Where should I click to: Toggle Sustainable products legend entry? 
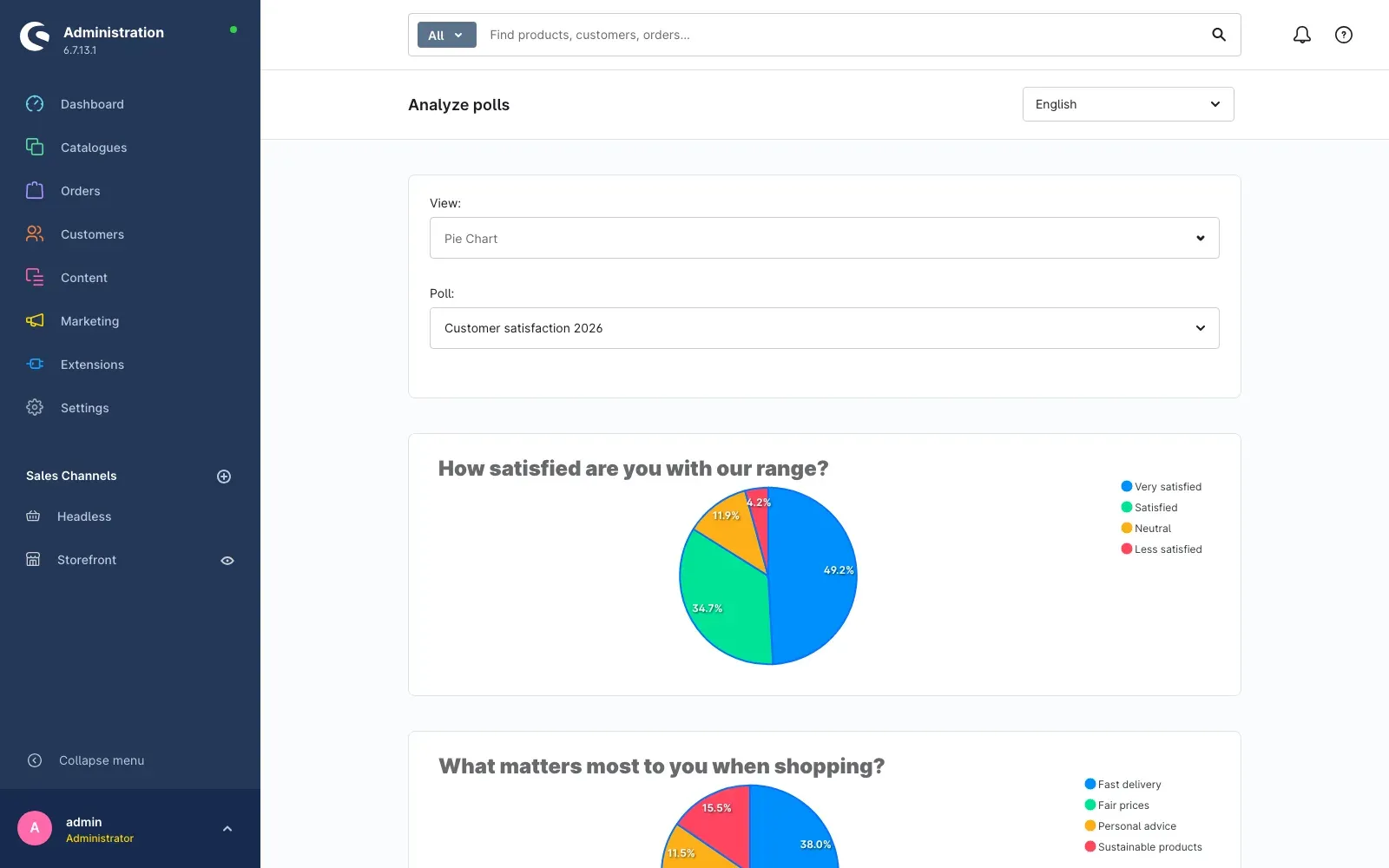point(1143,847)
